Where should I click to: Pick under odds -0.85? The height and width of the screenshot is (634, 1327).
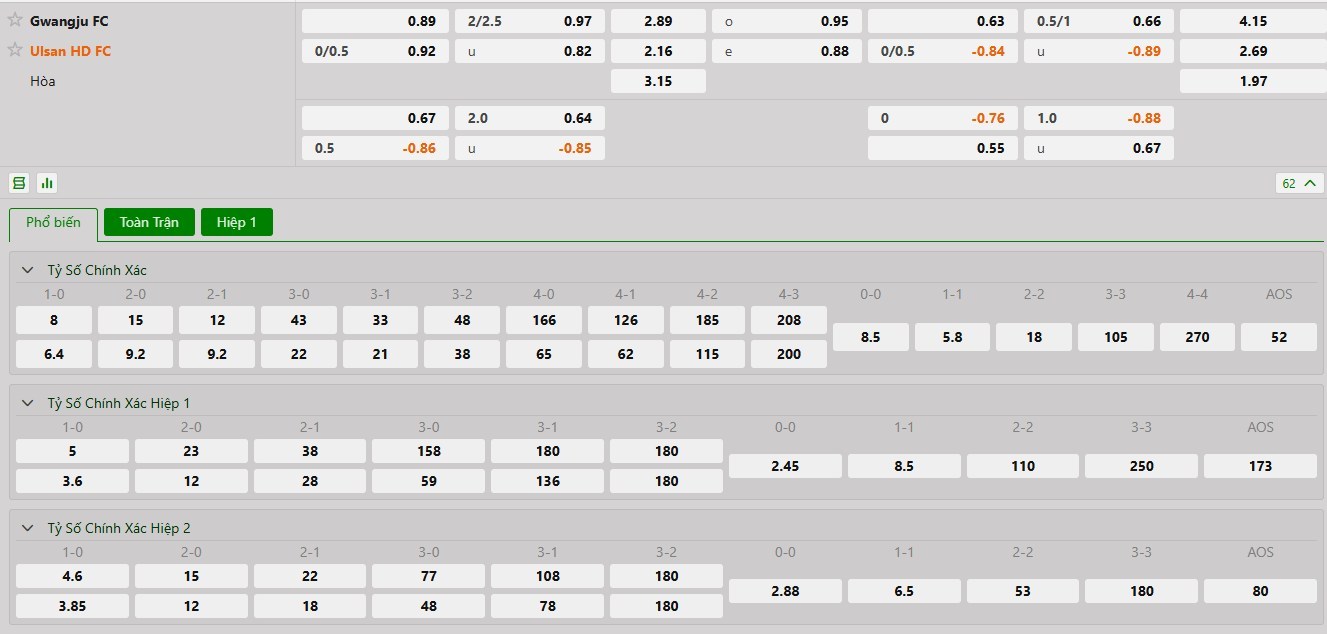tap(530, 148)
